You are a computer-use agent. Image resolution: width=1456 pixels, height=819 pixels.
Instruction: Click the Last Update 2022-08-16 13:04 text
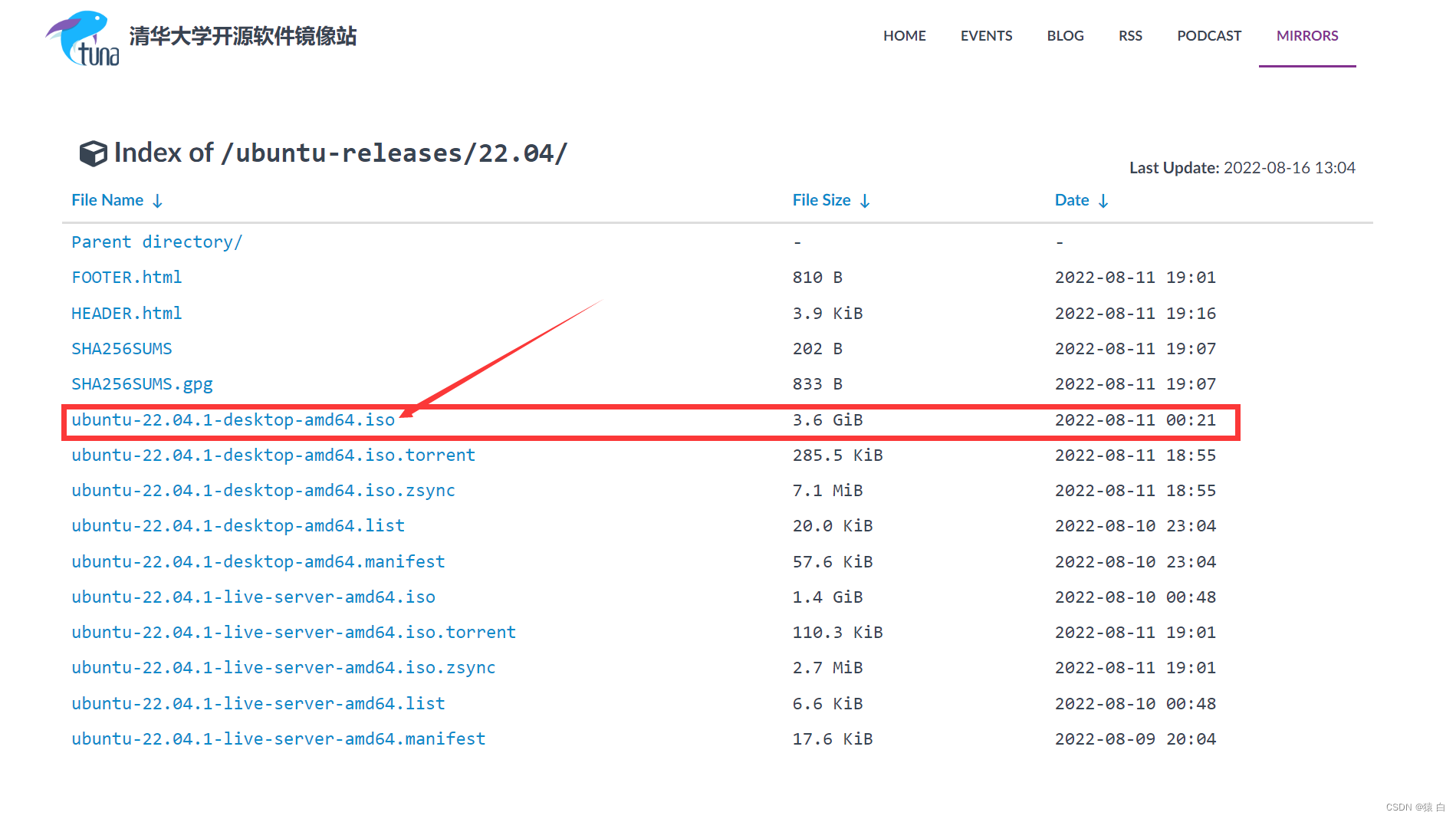click(1242, 168)
